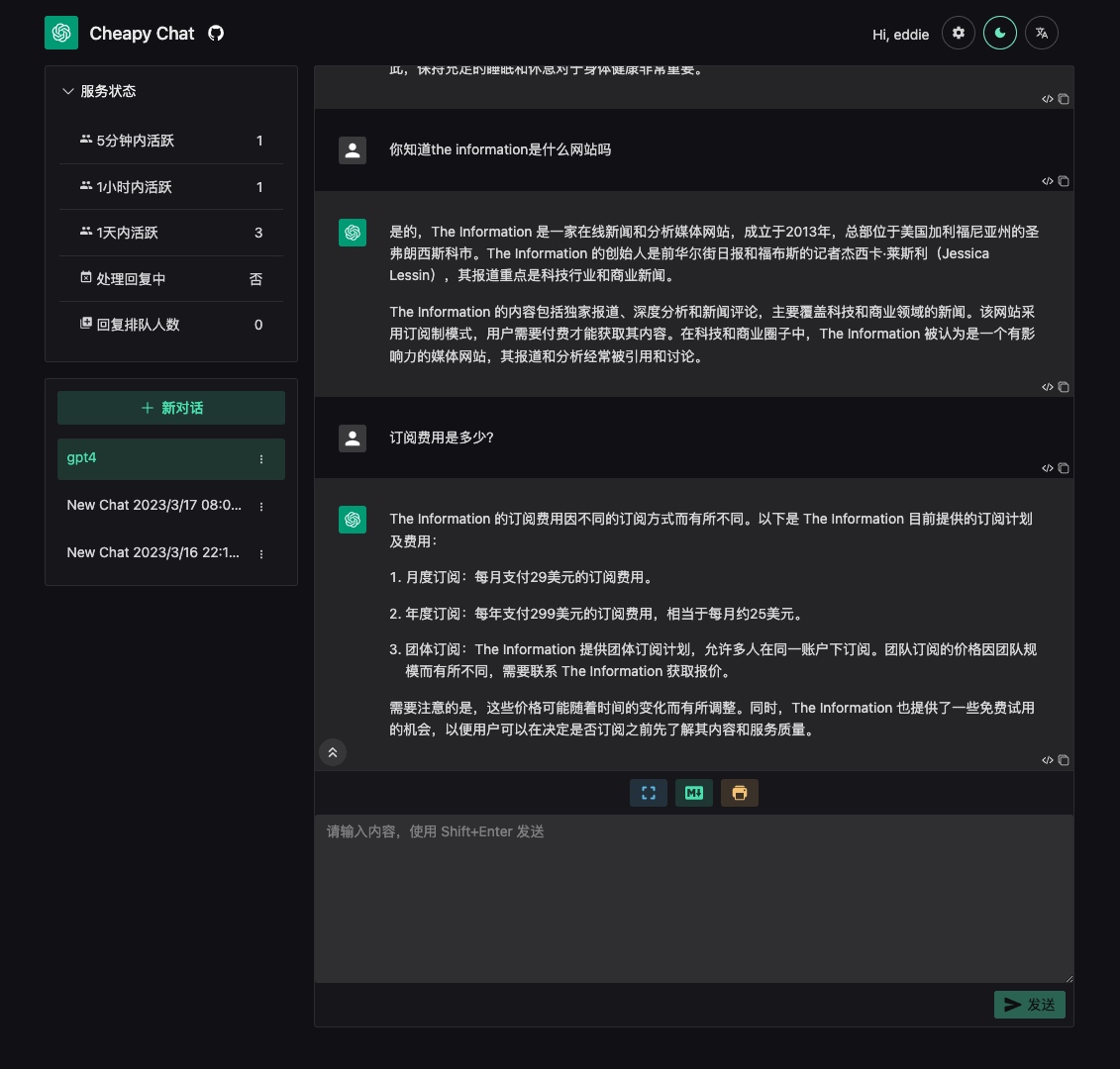Click the 5分钟内活跃 status row
The height and width of the screenshot is (1069, 1120).
coord(171,141)
